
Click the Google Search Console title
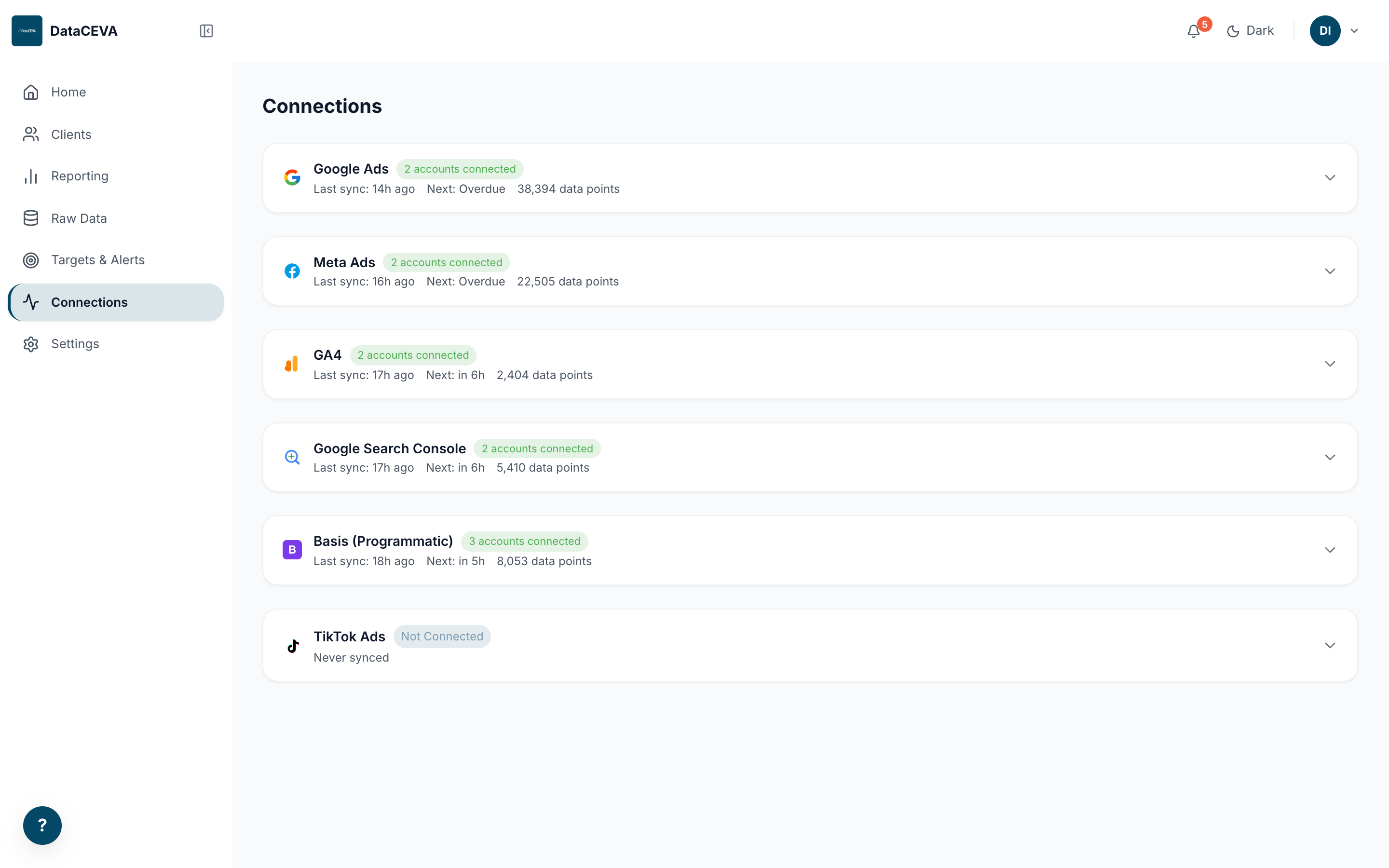(389, 448)
